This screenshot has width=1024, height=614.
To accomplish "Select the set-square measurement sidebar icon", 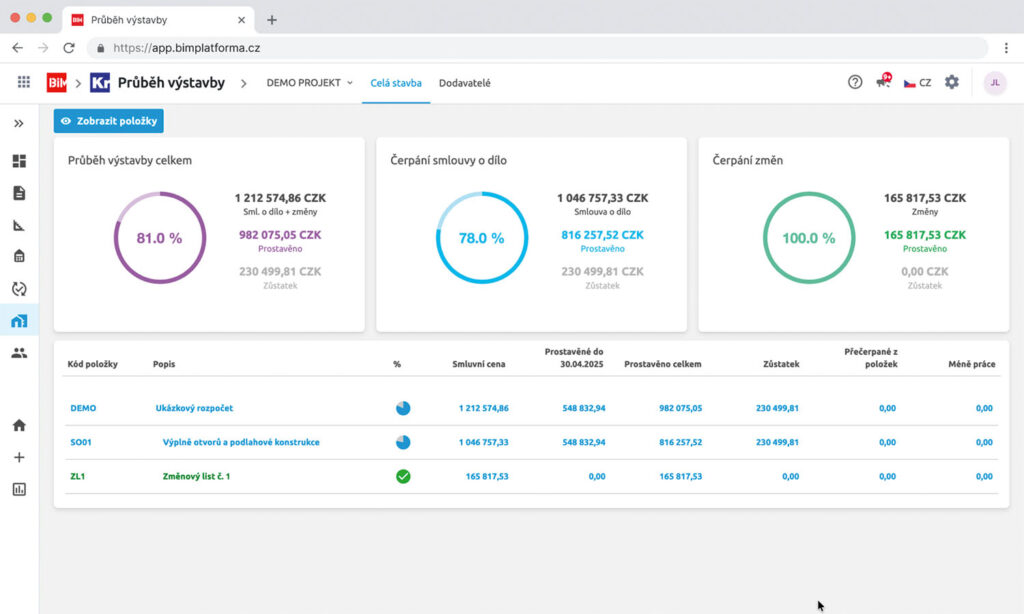I will (19, 225).
